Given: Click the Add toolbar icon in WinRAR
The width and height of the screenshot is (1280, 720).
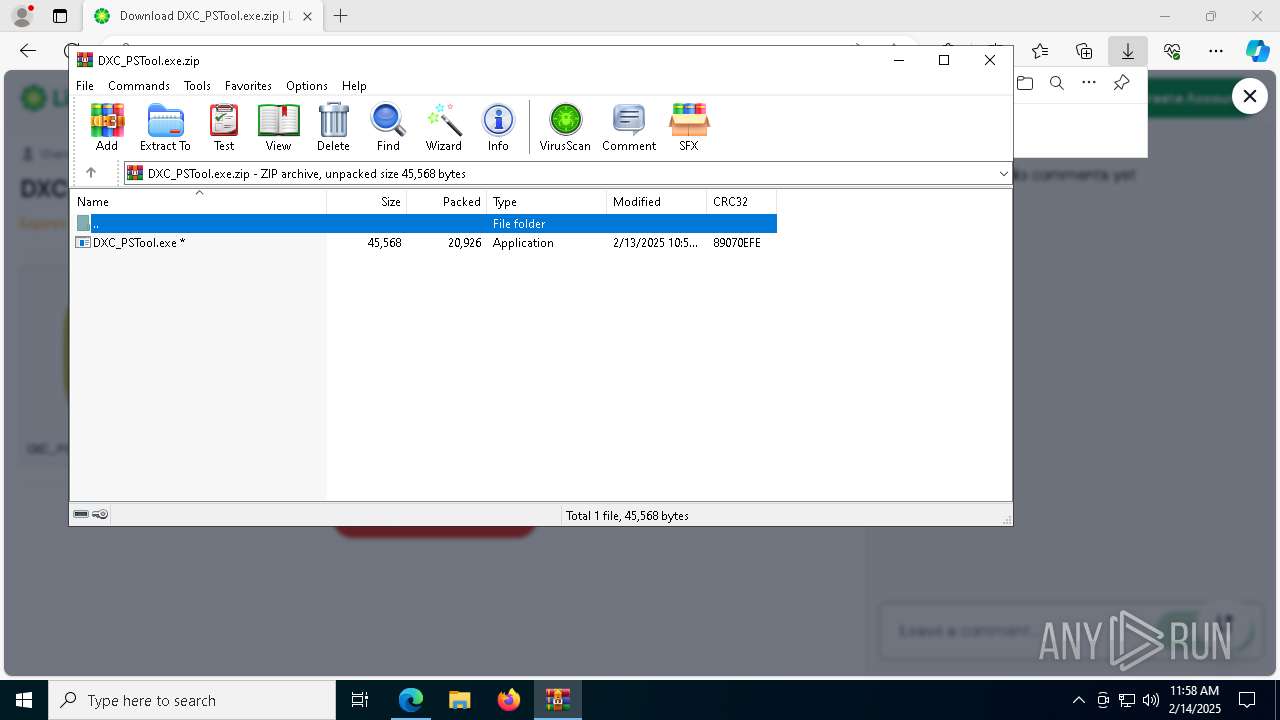Looking at the screenshot, I should (x=107, y=127).
